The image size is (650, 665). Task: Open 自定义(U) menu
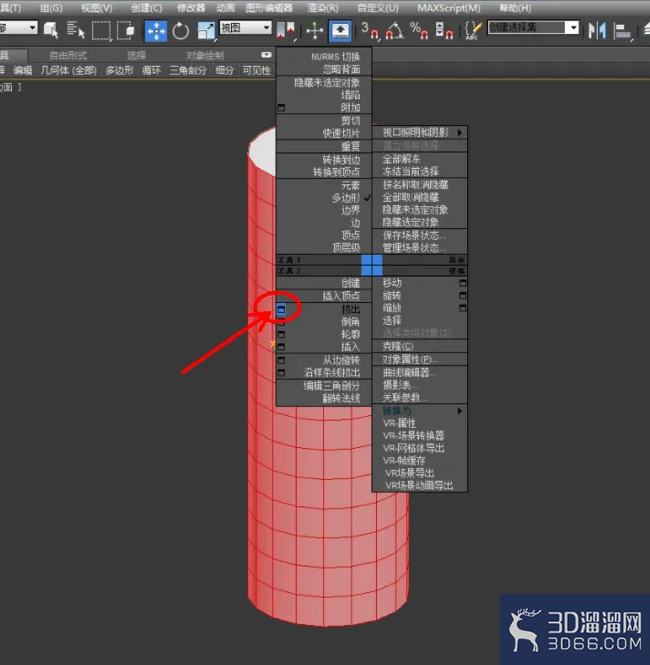(378, 8)
